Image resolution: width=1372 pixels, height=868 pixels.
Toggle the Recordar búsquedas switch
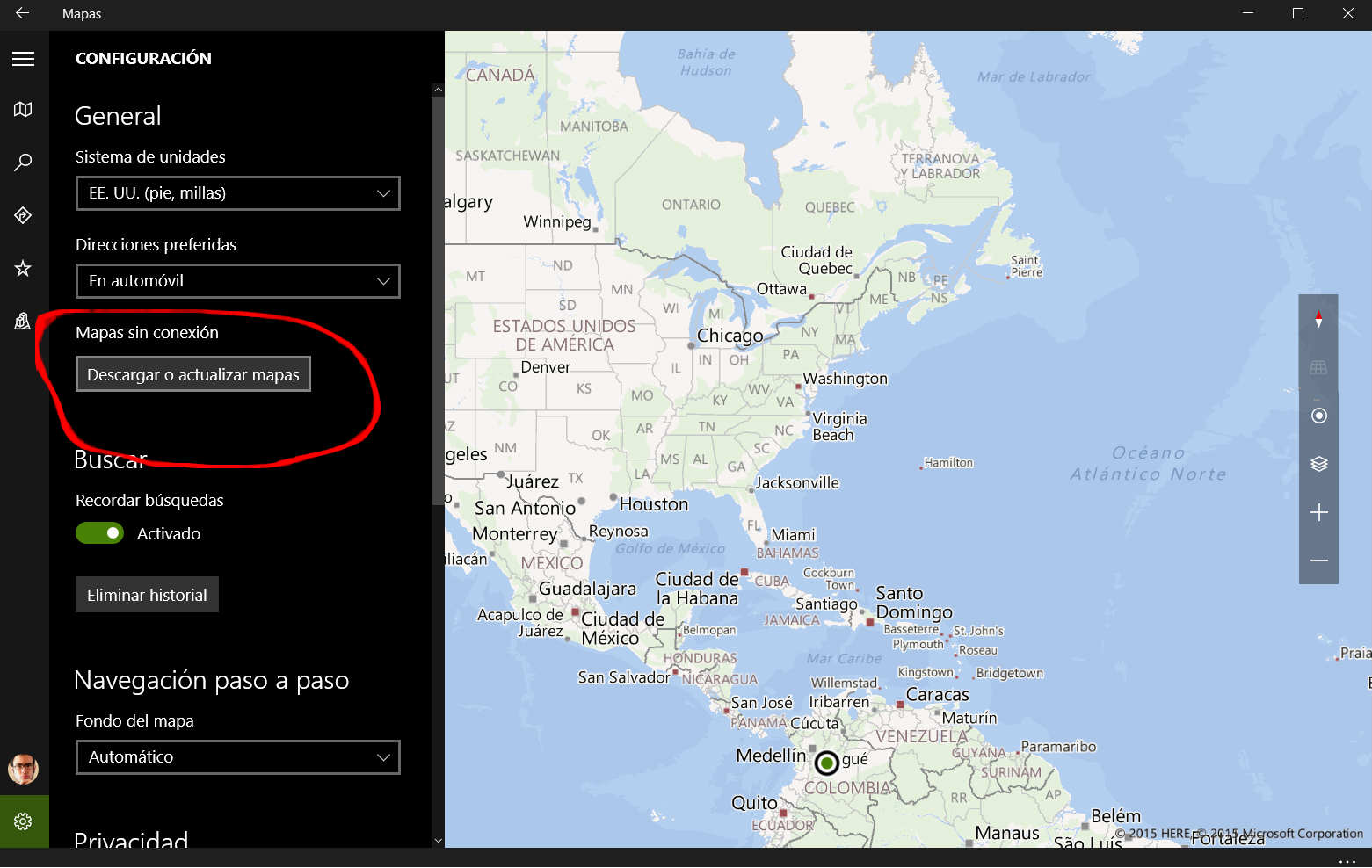[99, 533]
